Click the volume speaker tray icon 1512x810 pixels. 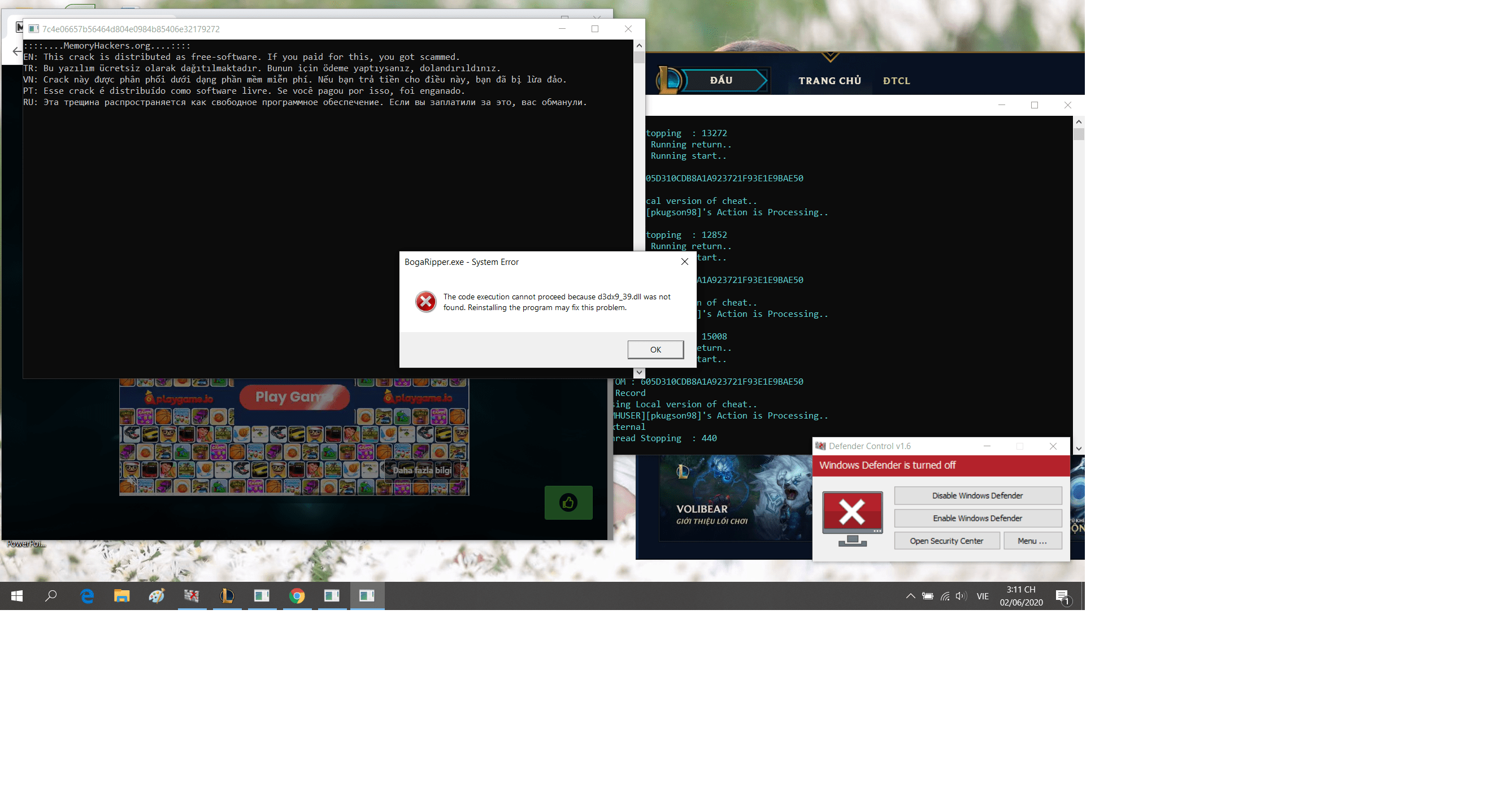(961, 596)
